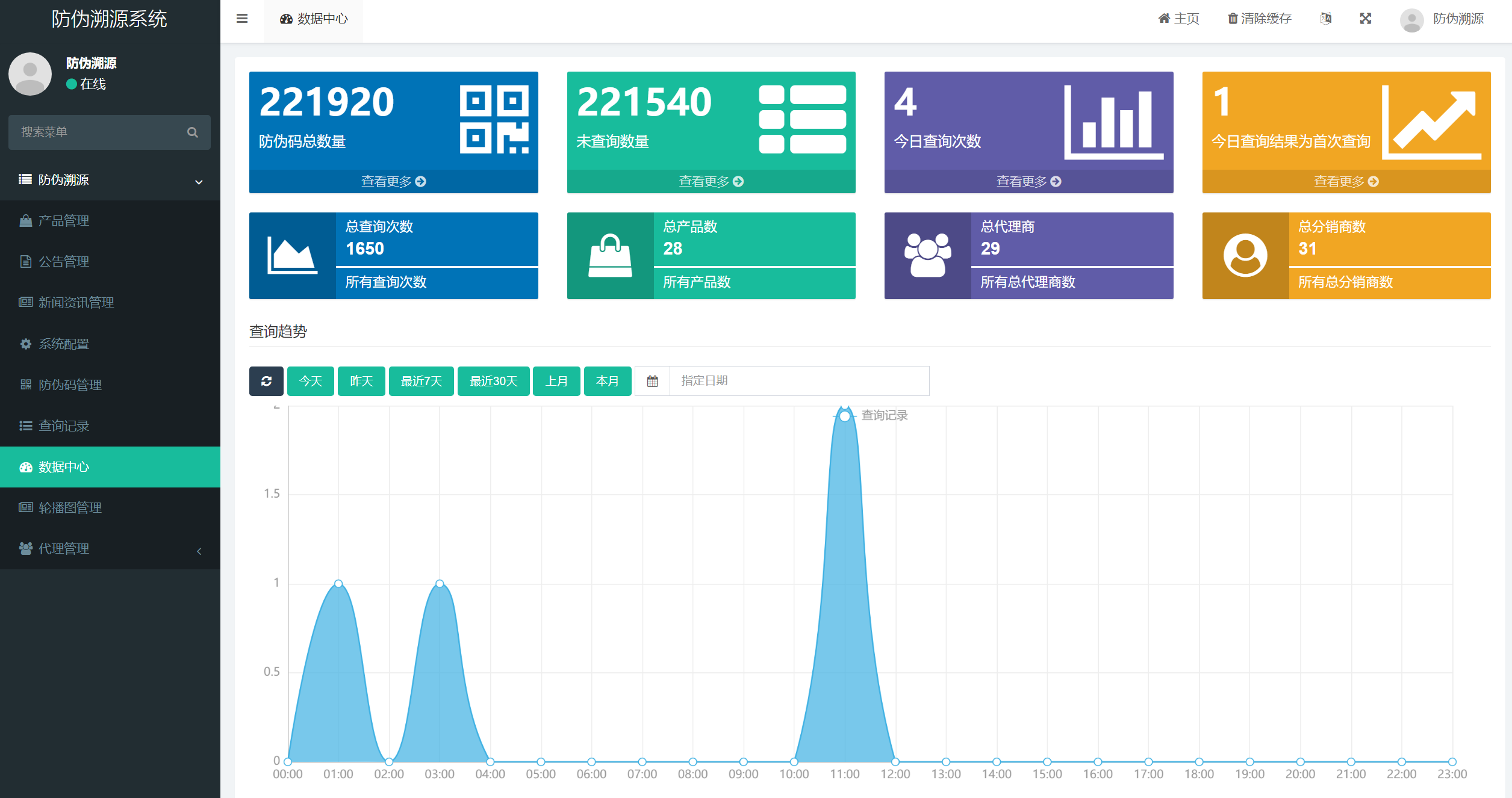Toggle the 查询记录 legend series
The height and width of the screenshot is (798, 1512).
pos(871,415)
